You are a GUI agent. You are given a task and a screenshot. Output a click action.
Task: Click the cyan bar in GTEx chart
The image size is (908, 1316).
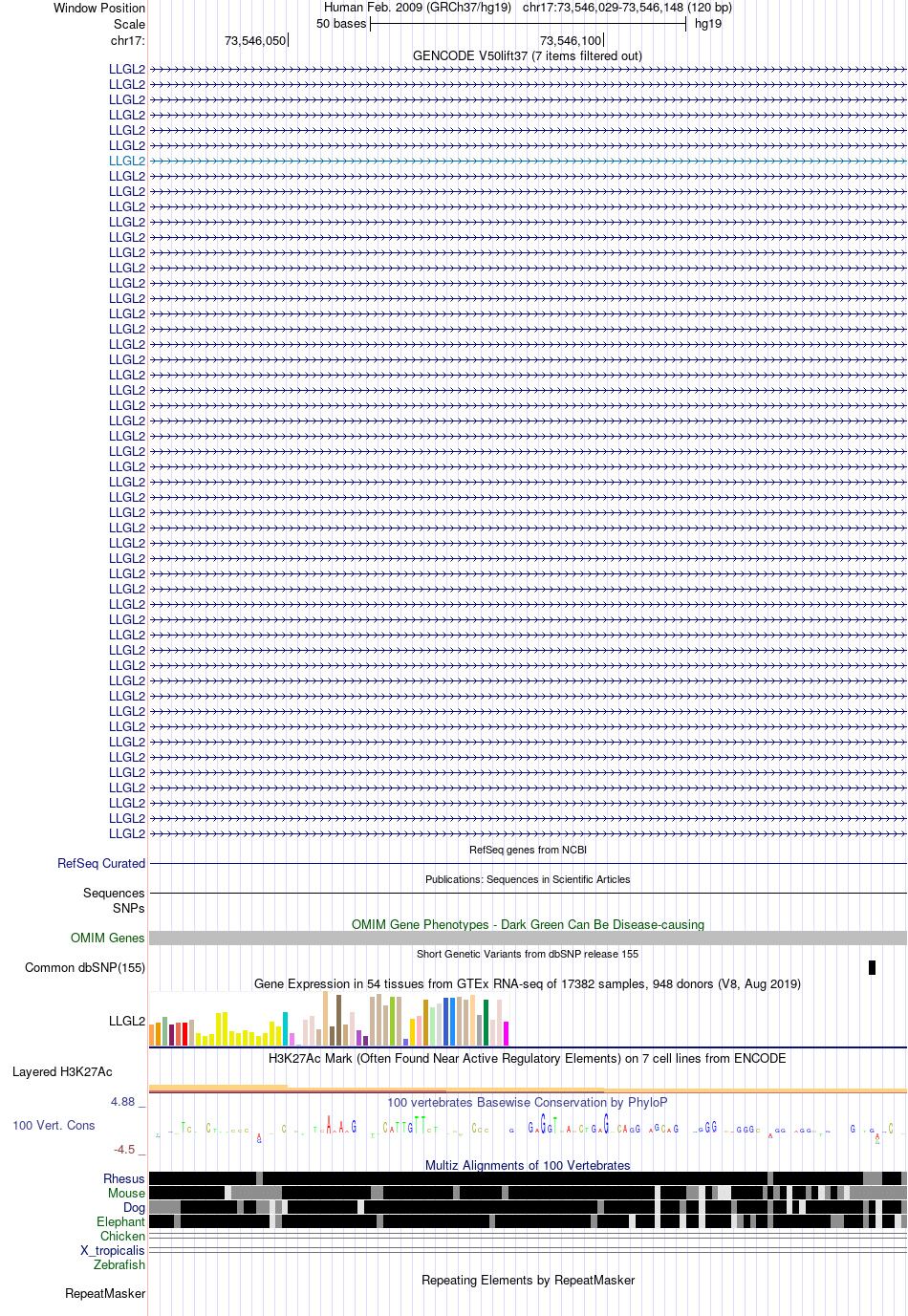pyautogui.click(x=285, y=1028)
